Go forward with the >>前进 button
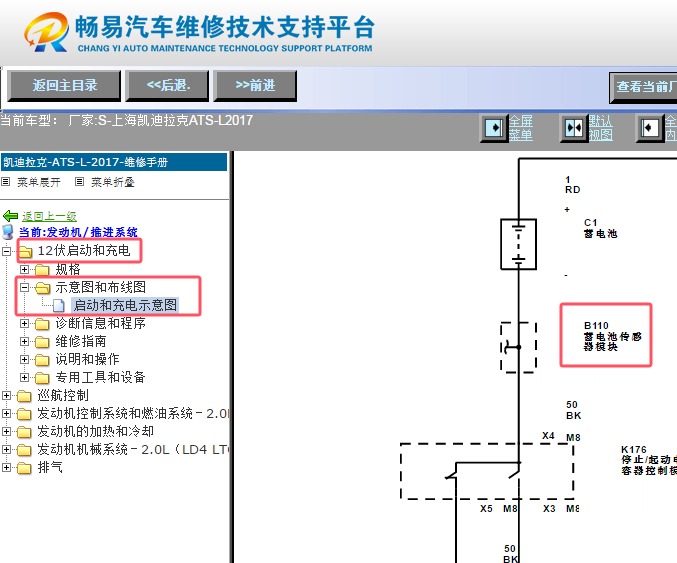Viewport: 677px width, 563px height. point(255,85)
